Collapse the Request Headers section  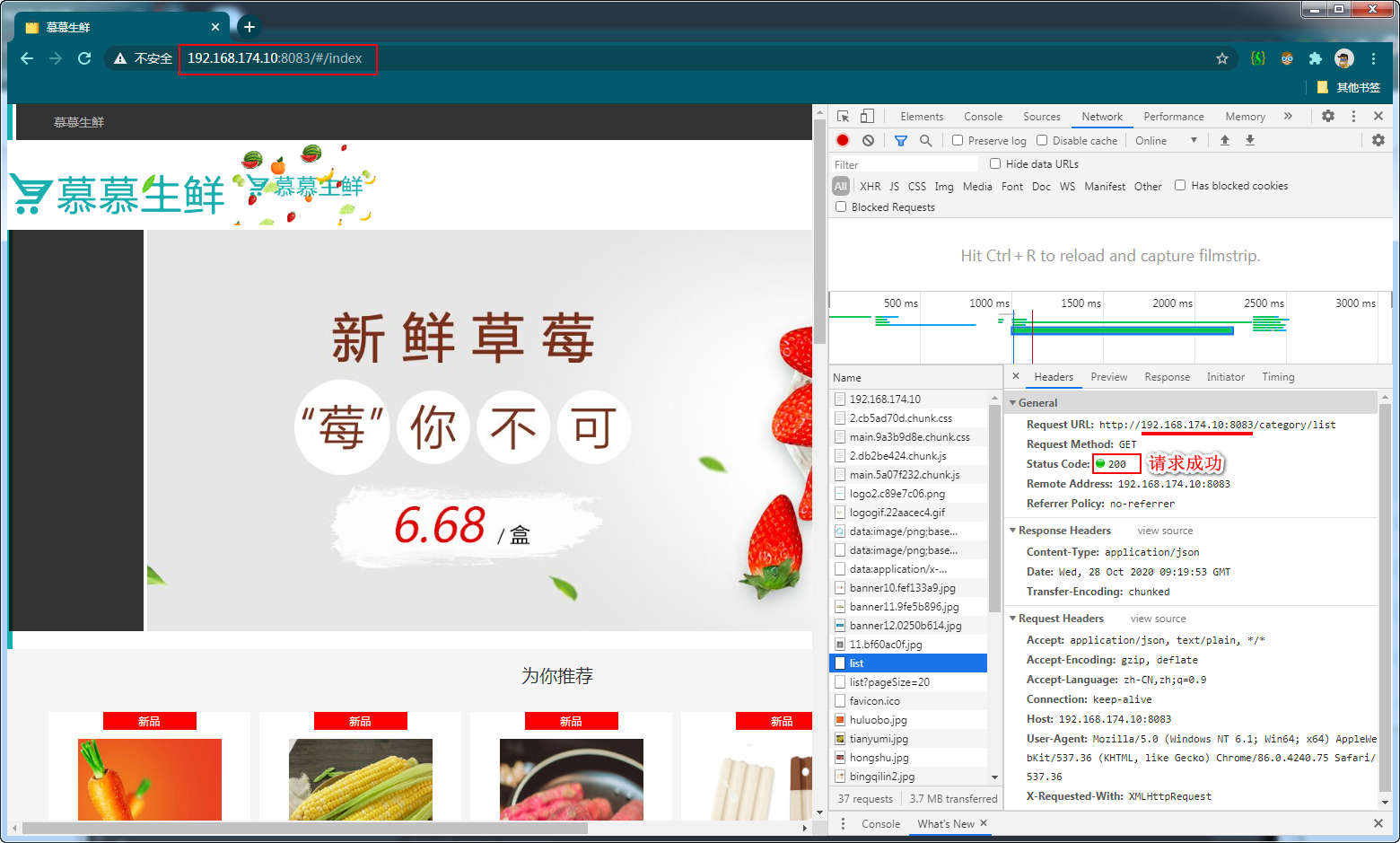1013,619
